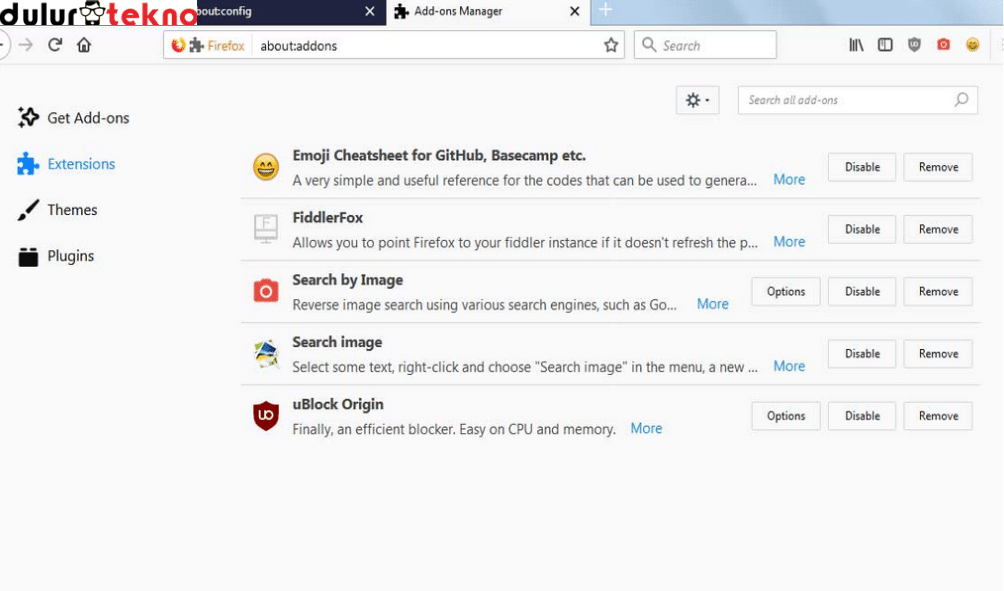Screen dimensions: 1004x591
Task: Click the Search all add-ons field
Action: pos(857,100)
